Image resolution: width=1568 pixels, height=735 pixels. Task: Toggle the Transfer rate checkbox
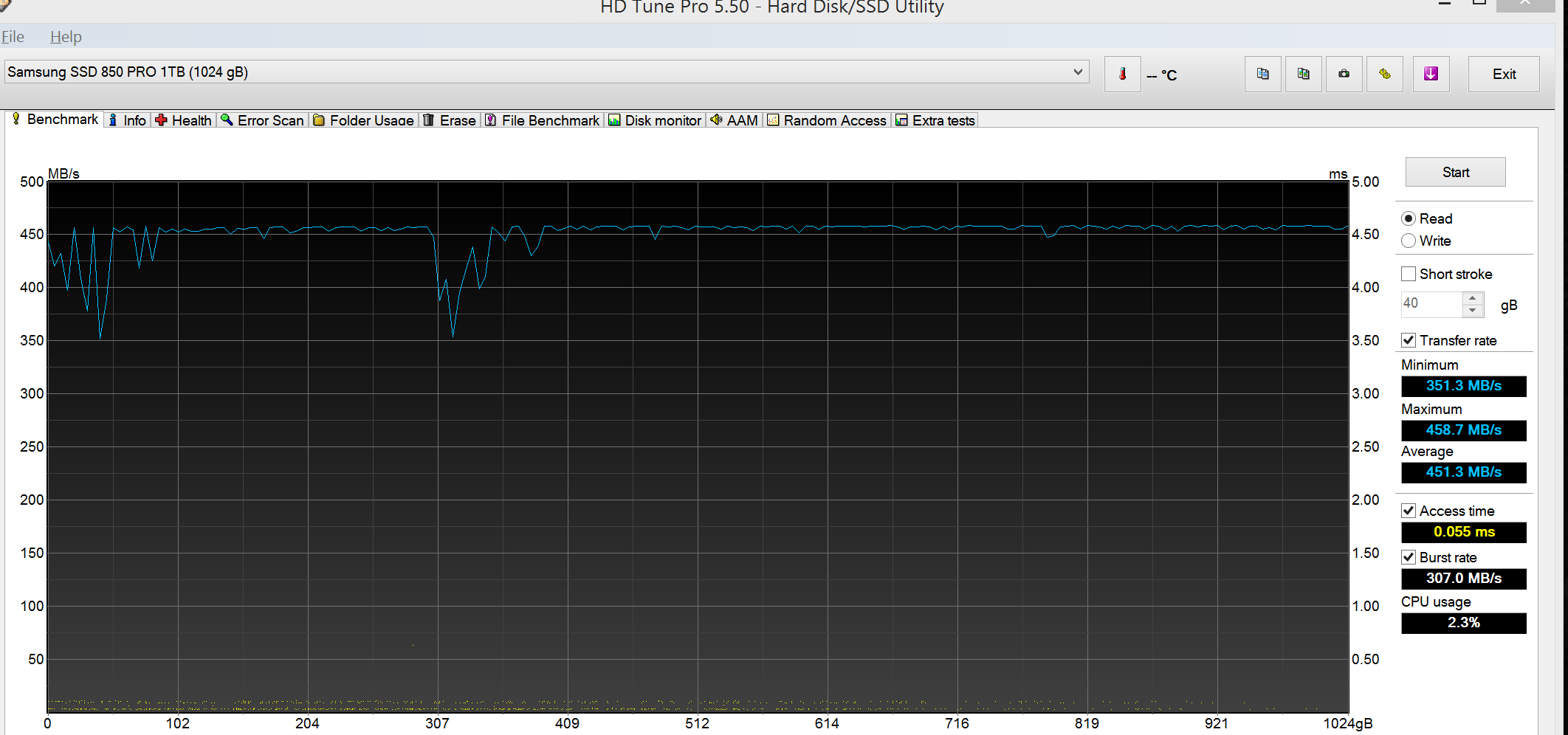pyautogui.click(x=1409, y=340)
